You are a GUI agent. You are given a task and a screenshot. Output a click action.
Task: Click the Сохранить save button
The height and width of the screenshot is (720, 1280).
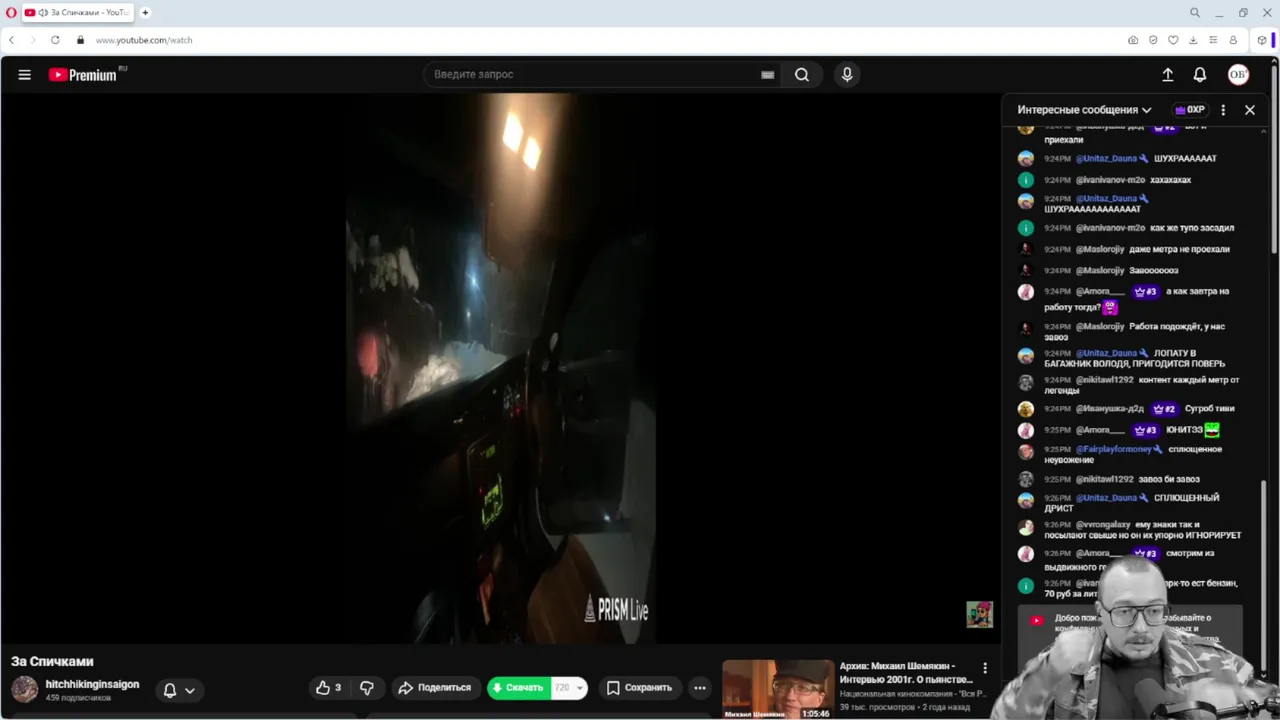click(x=640, y=688)
